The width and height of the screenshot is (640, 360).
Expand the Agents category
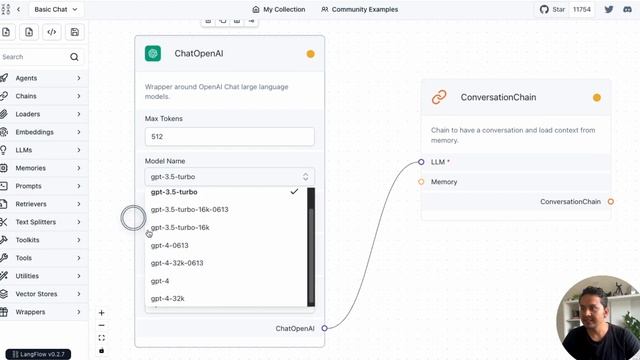(x=44, y=78)
